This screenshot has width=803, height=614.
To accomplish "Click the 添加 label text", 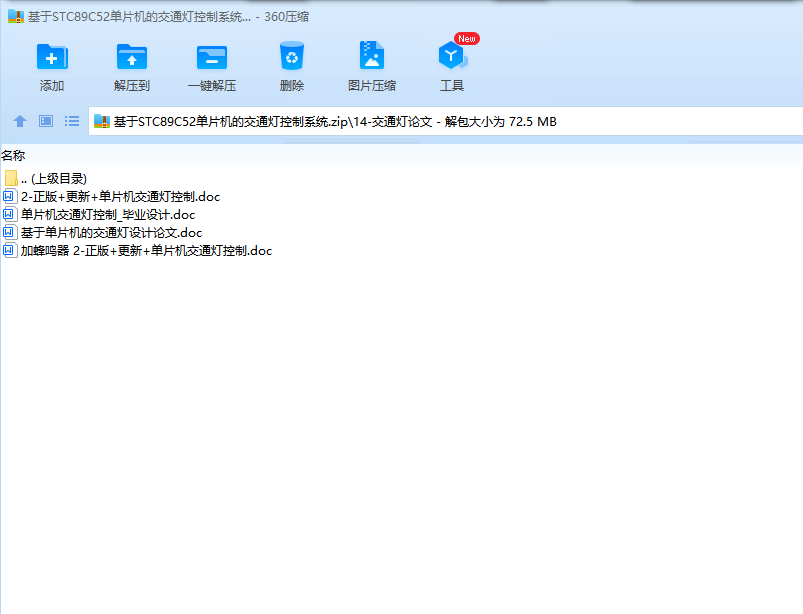I will tap(52, 86).
